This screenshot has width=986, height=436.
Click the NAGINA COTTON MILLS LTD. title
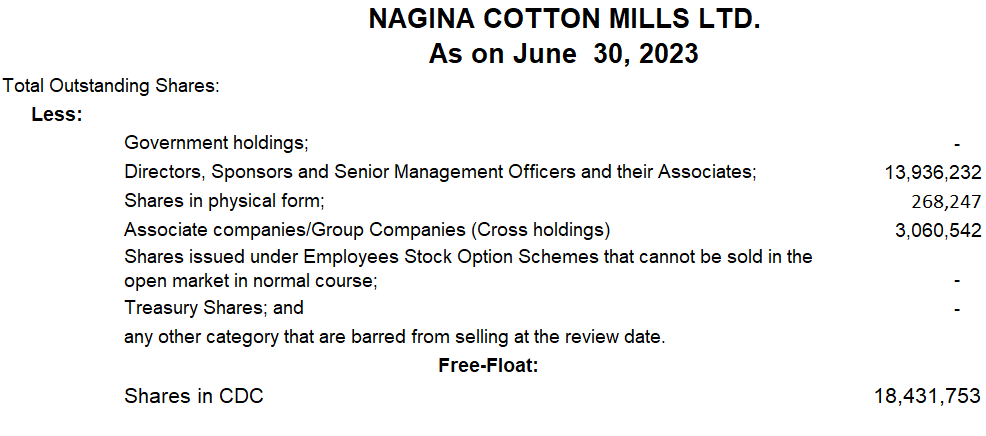[564, 20]
